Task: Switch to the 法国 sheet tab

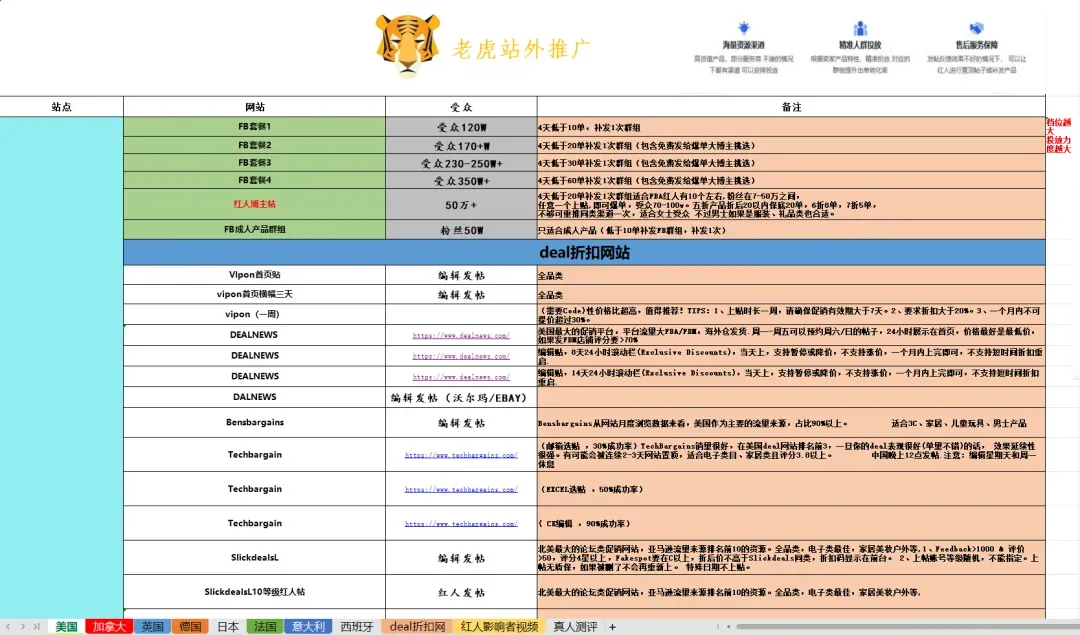Action: click(265, 627)
